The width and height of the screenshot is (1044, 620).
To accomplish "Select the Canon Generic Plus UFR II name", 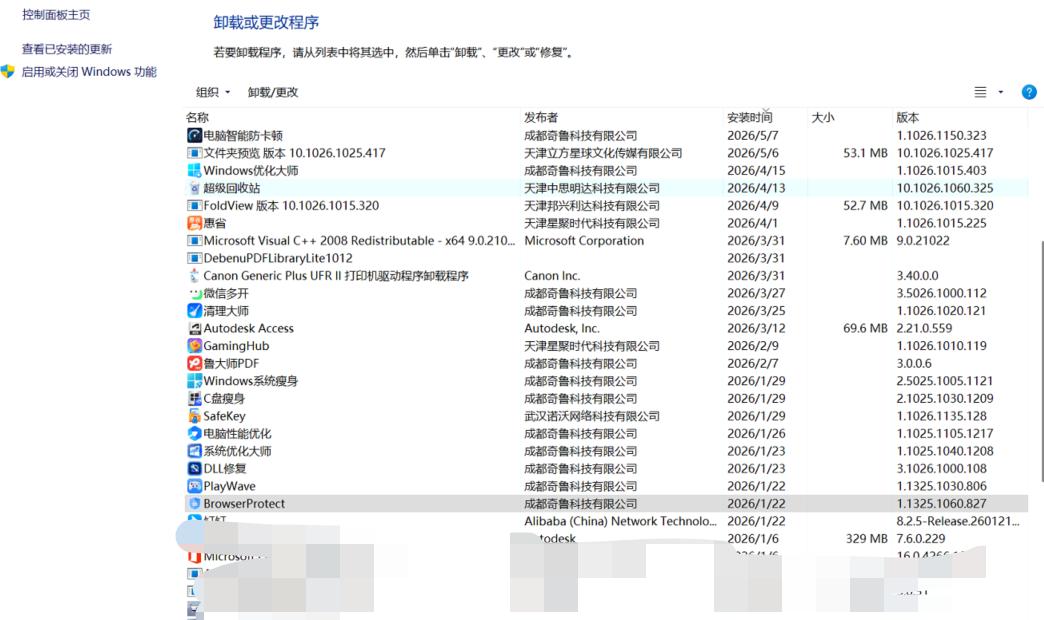I will [336, 276].
